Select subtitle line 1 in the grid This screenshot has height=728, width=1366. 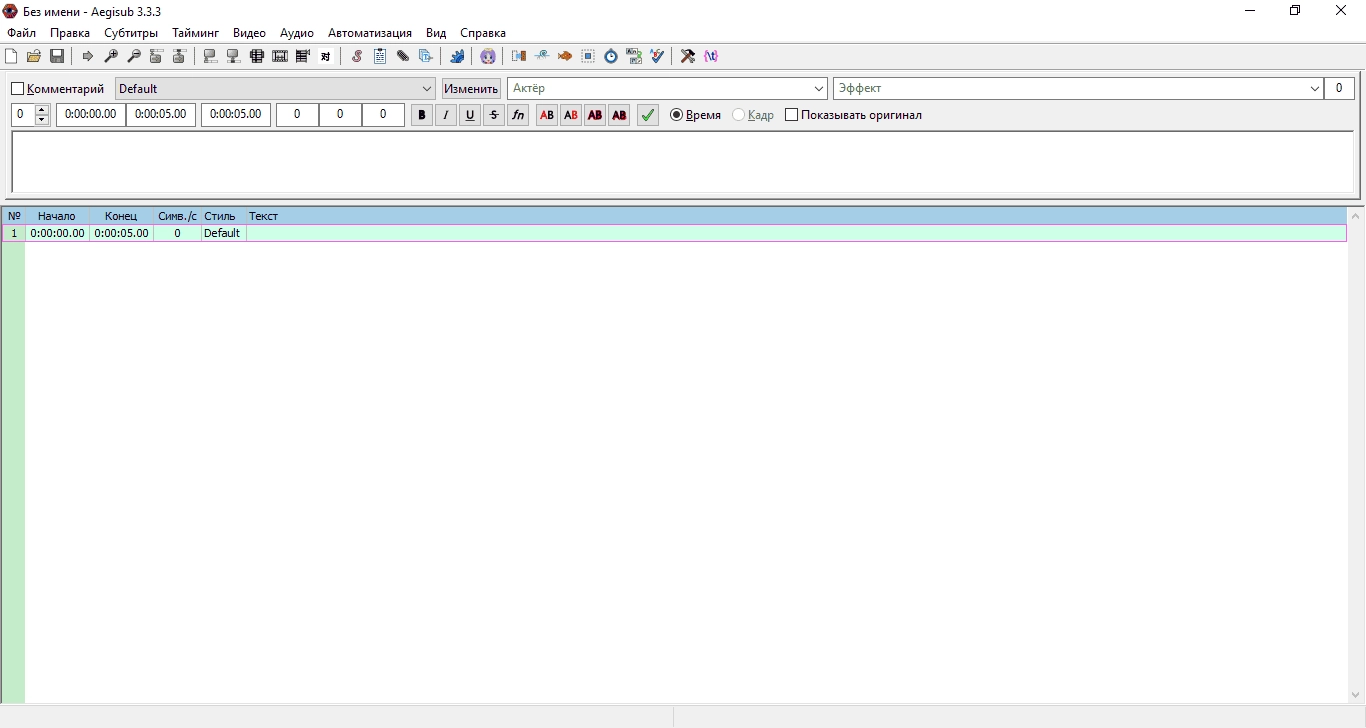[674, 233]
